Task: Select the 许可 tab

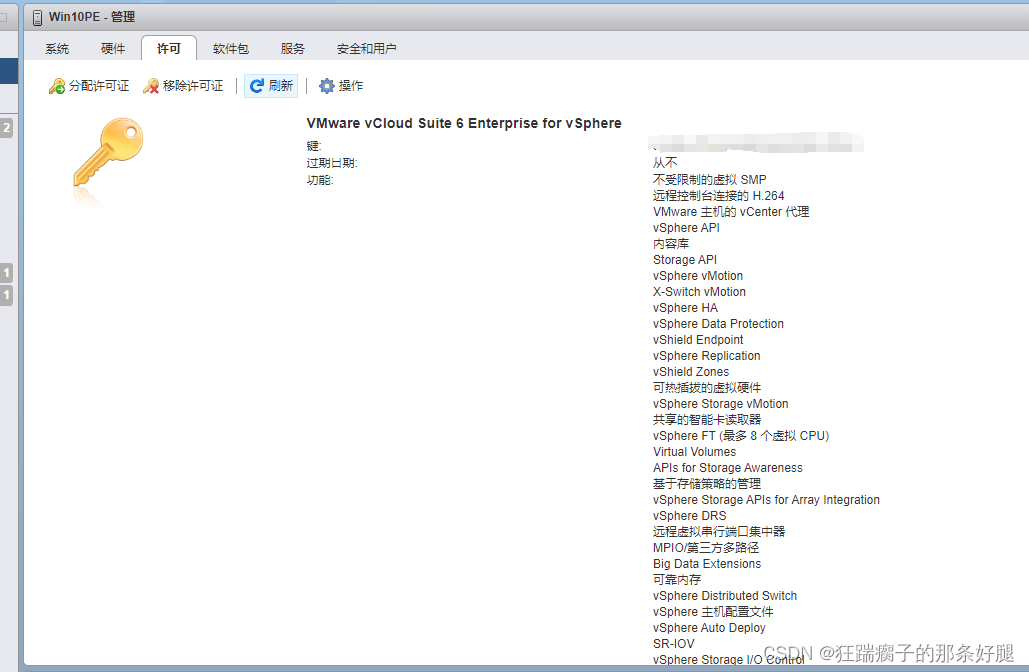Action: (169, 49)
